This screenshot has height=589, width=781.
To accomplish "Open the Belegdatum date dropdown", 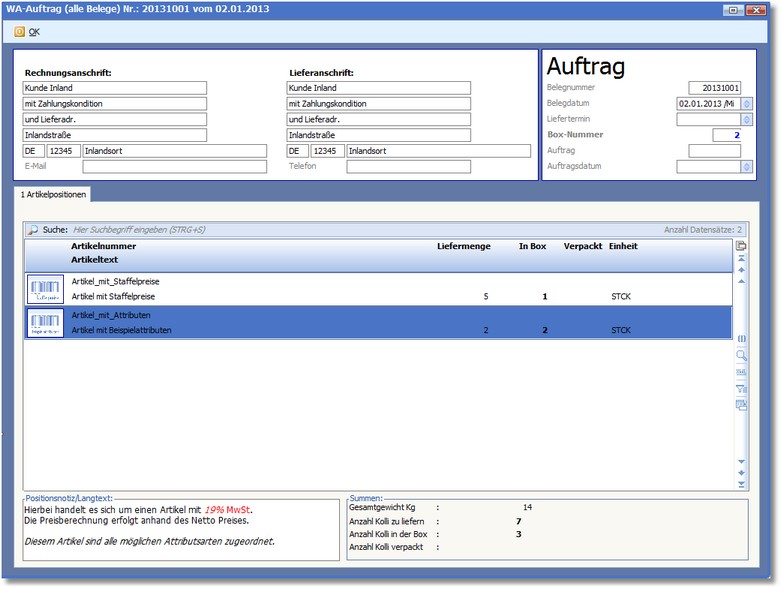I will [747, 104].
